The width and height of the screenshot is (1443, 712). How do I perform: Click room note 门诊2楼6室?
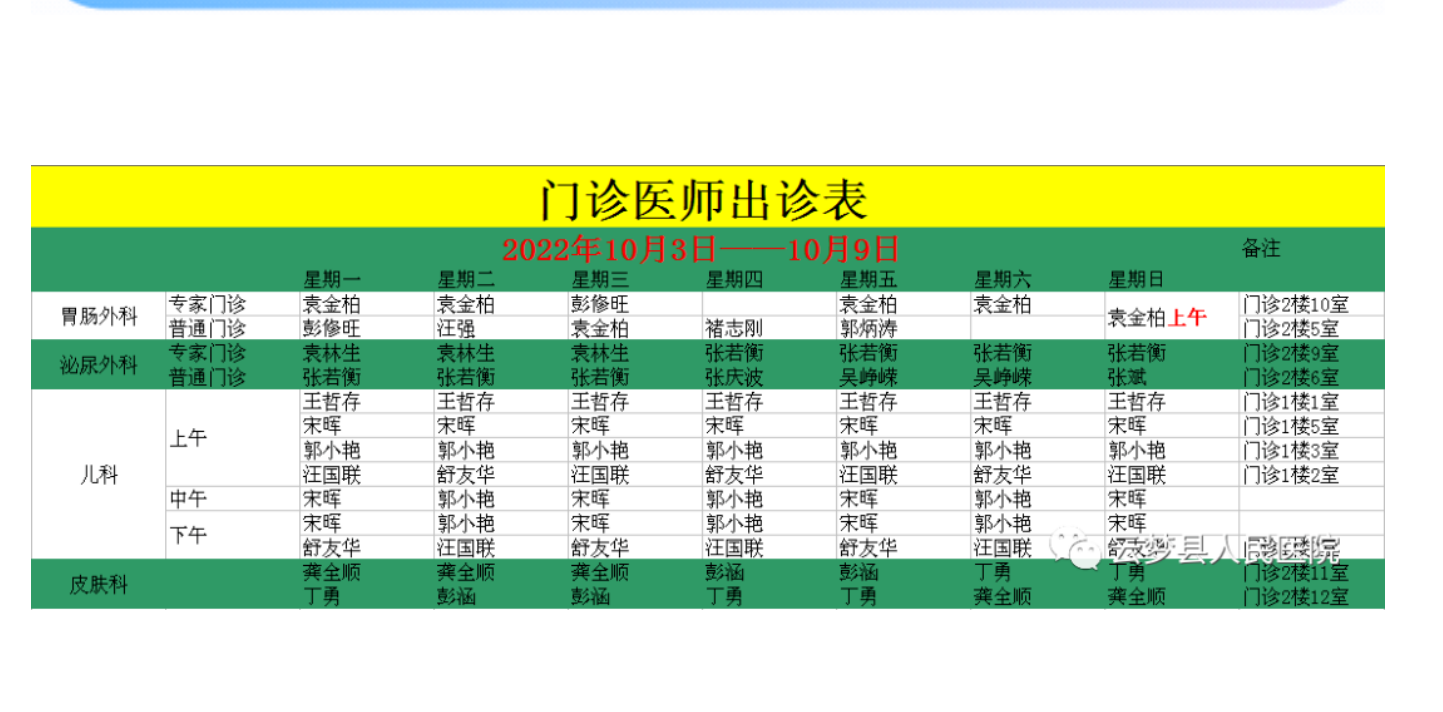[x=1291, y=377]
